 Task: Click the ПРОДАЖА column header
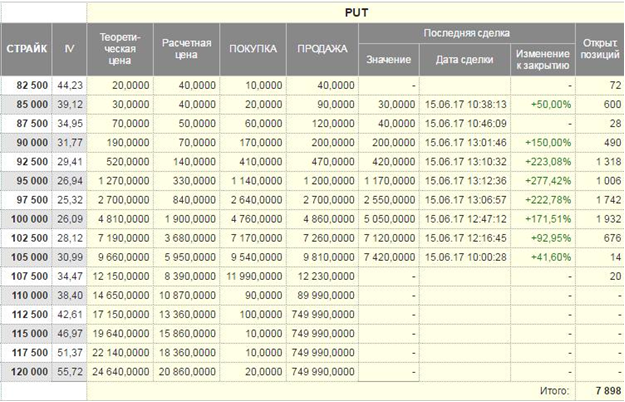[321, 49]
